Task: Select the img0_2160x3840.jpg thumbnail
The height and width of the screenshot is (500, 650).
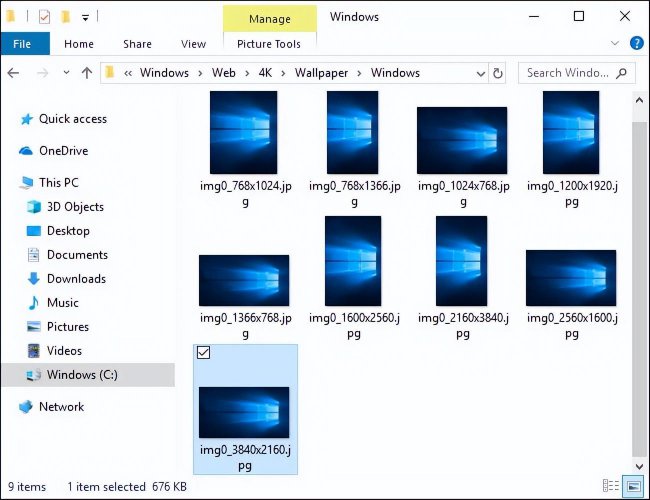Action: tap(461, 261)
